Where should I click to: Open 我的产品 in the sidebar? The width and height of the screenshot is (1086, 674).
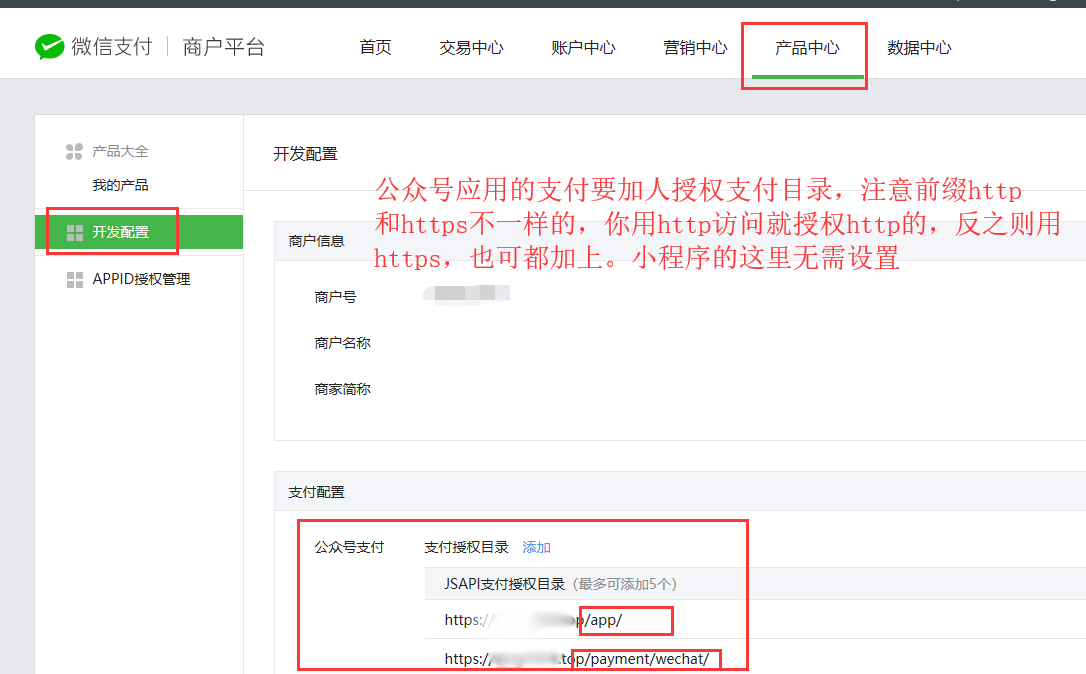point(120,185)
